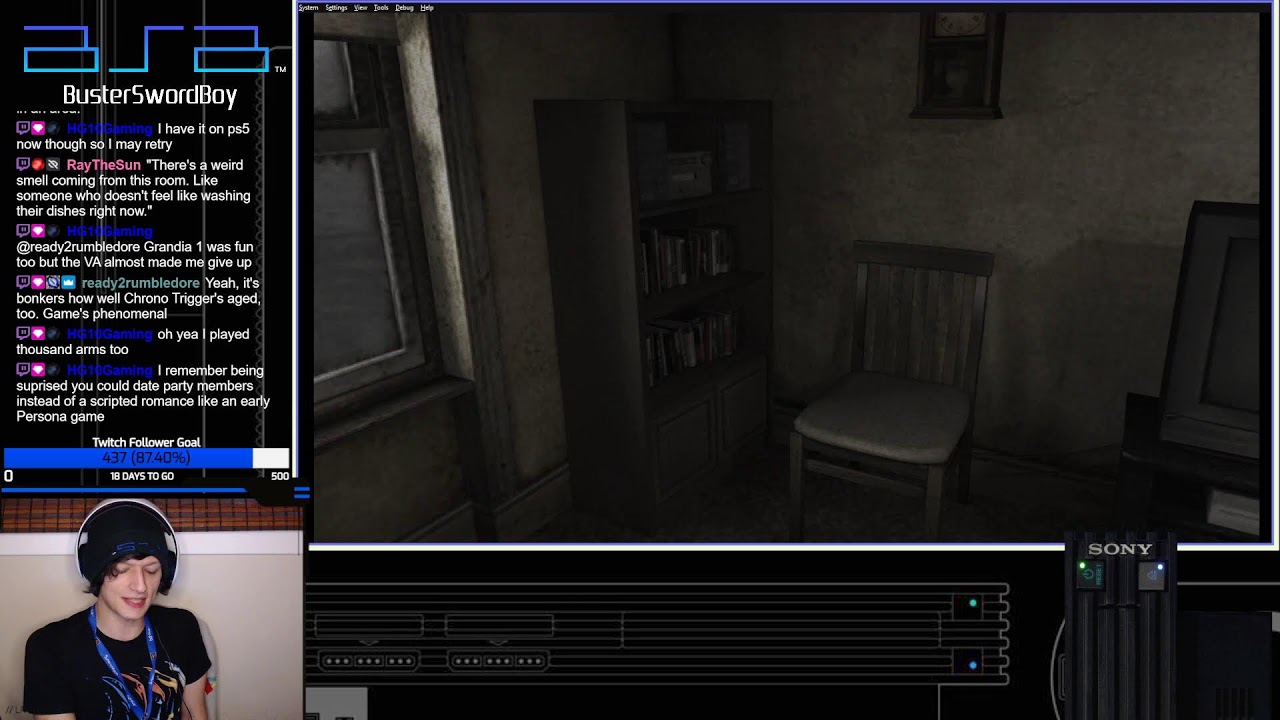Open the Tools menu
This screenshot has height=720, width=1280.
coord(381,7)
